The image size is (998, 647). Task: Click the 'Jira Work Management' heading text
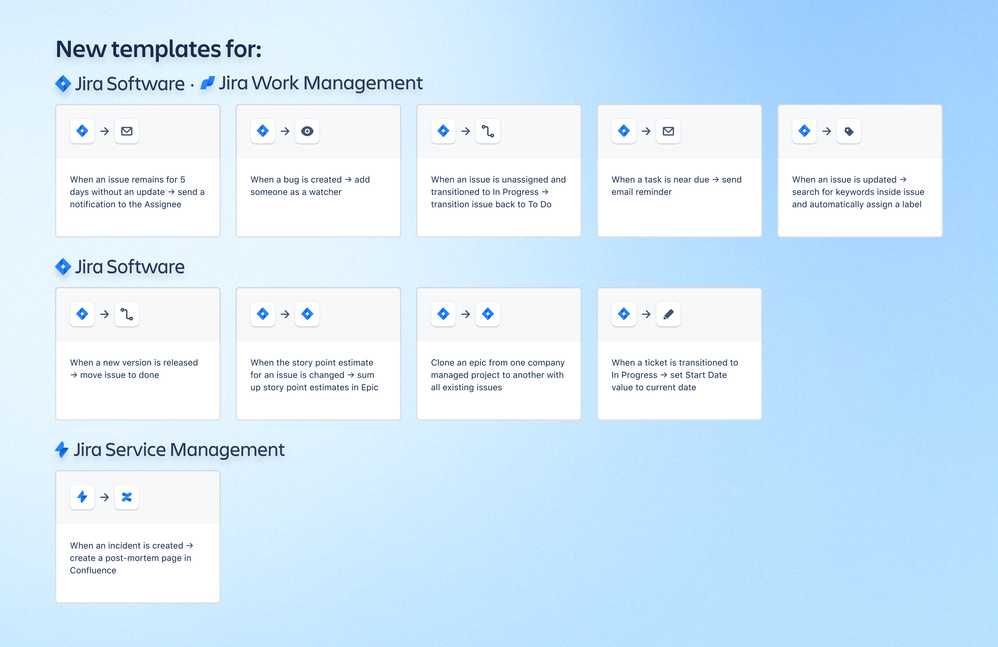321,83
